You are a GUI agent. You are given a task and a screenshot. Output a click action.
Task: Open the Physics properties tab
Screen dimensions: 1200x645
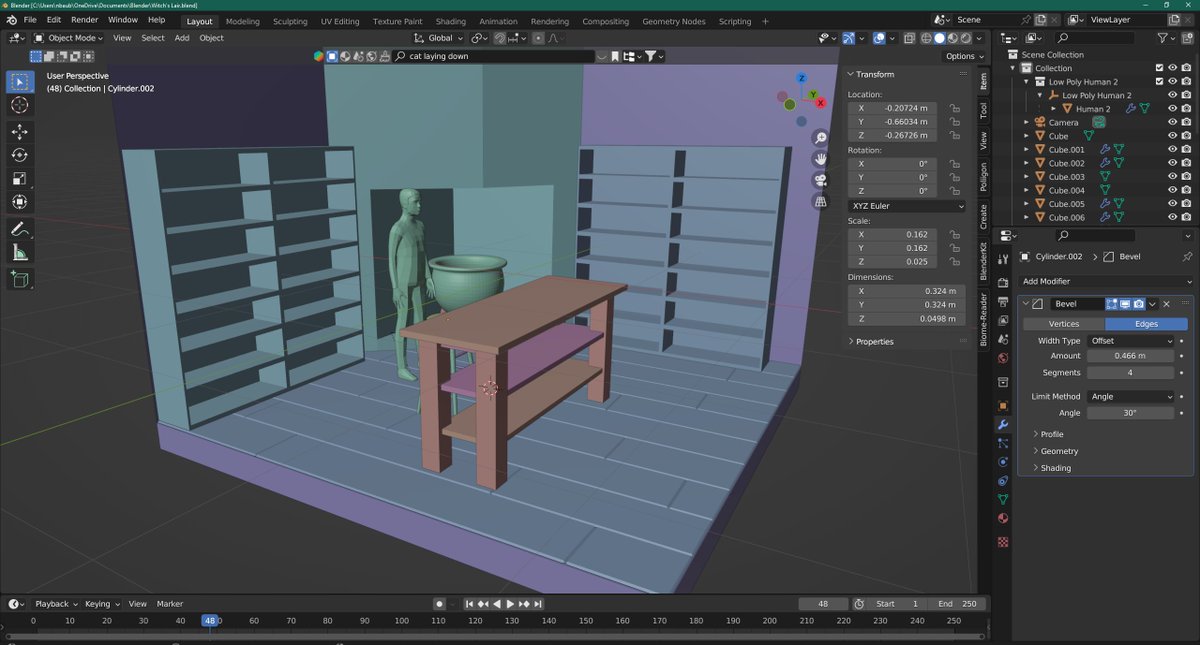click(x=1003, y=462)
